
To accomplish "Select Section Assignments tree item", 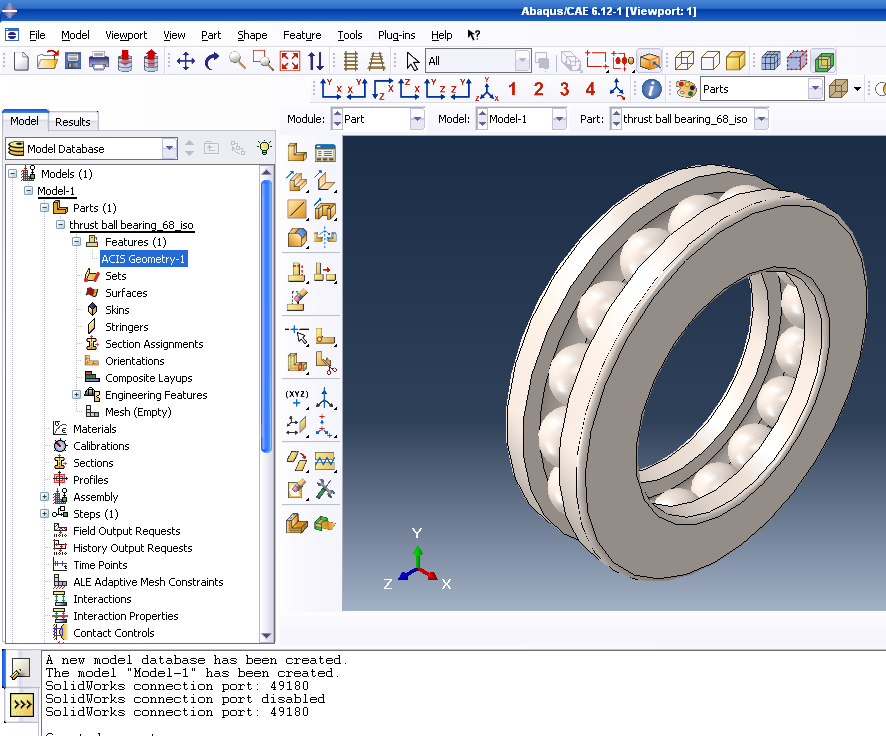I will pos(154,344).
